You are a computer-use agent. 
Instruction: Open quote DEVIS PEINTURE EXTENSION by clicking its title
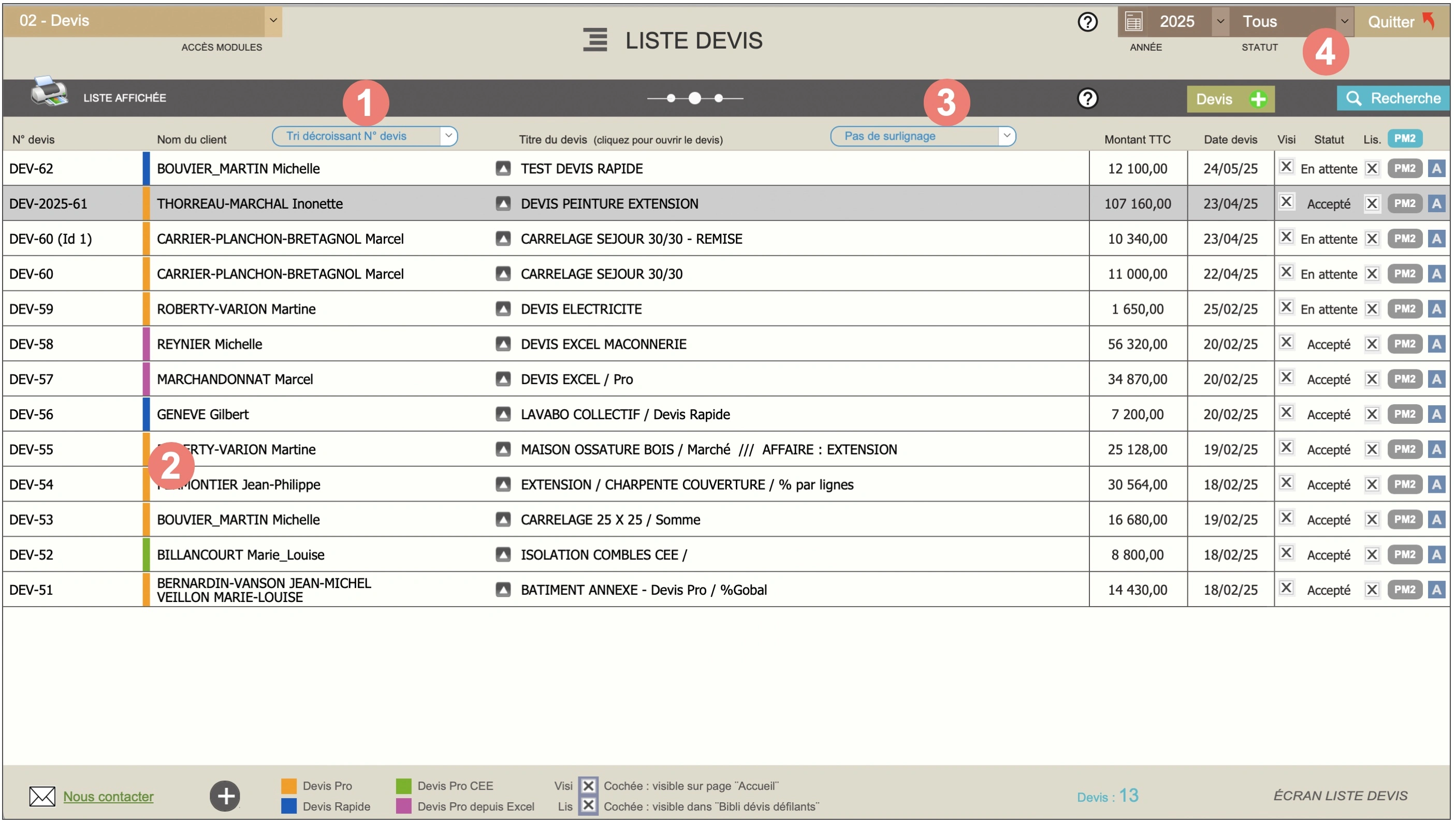(609, 203)
